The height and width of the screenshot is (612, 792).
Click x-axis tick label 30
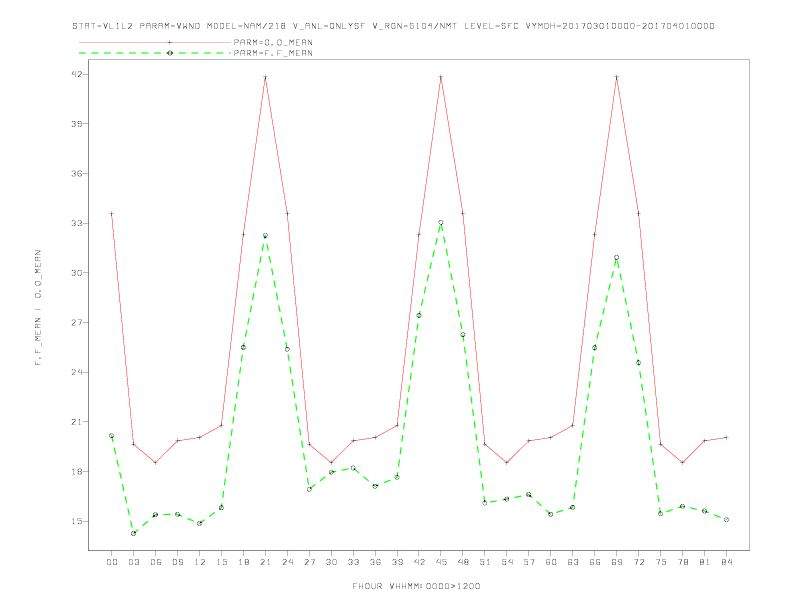click(331, 562)
